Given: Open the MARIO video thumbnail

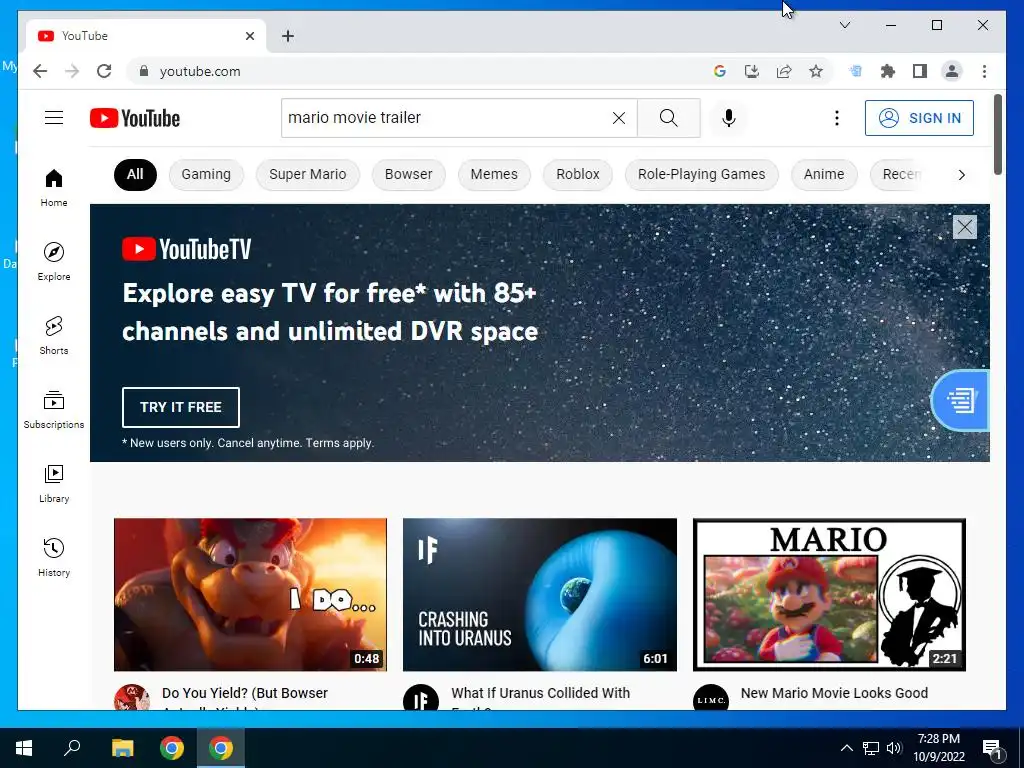Looking at the screenshot, I should click(829, 594).
